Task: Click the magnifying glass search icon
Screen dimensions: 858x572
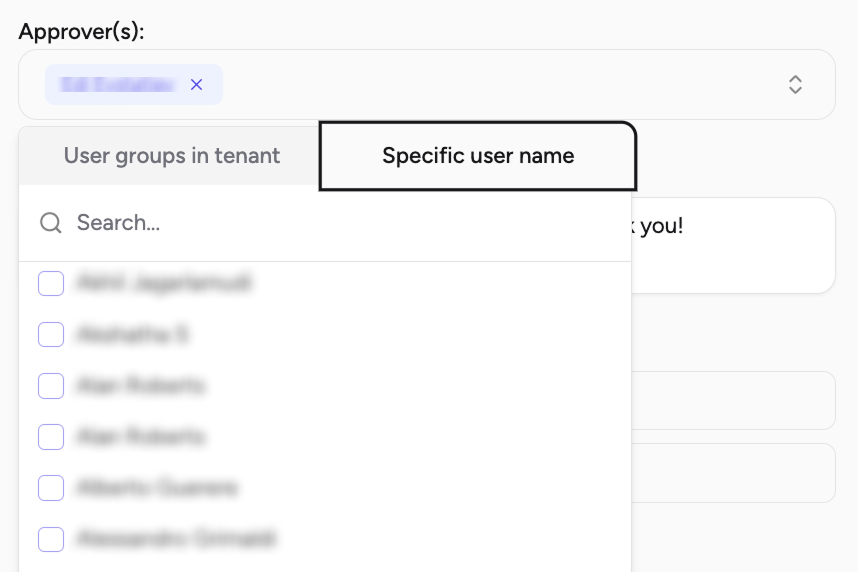Action: [51, 223]
